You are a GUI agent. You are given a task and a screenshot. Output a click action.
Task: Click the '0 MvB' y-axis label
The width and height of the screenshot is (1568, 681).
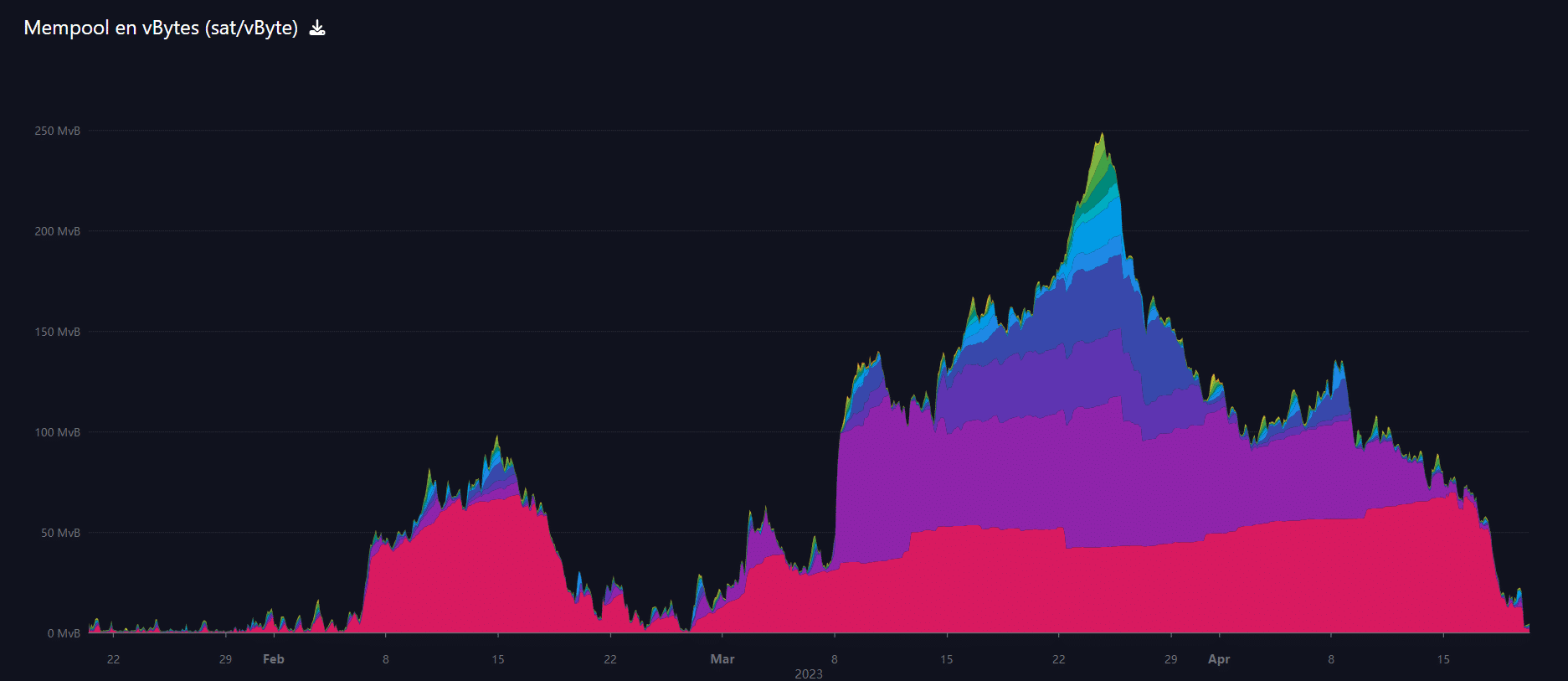click(x=64, y=633)
